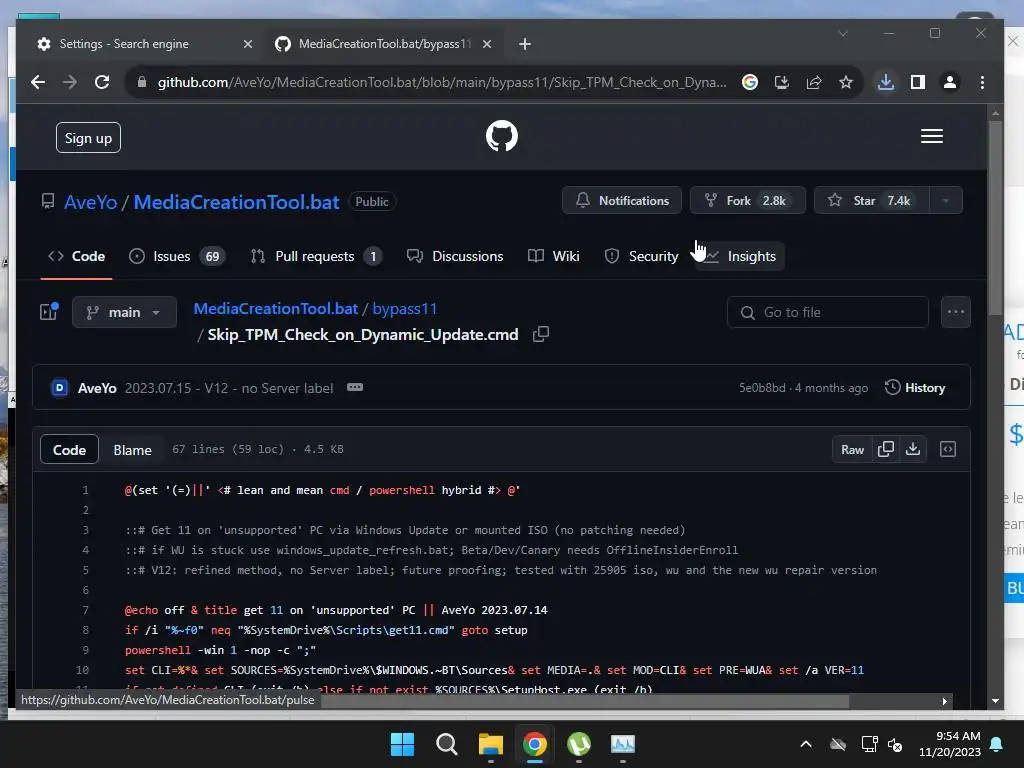The image size is (1024, 768).
Task: Share this page icon
Action: 814,82
